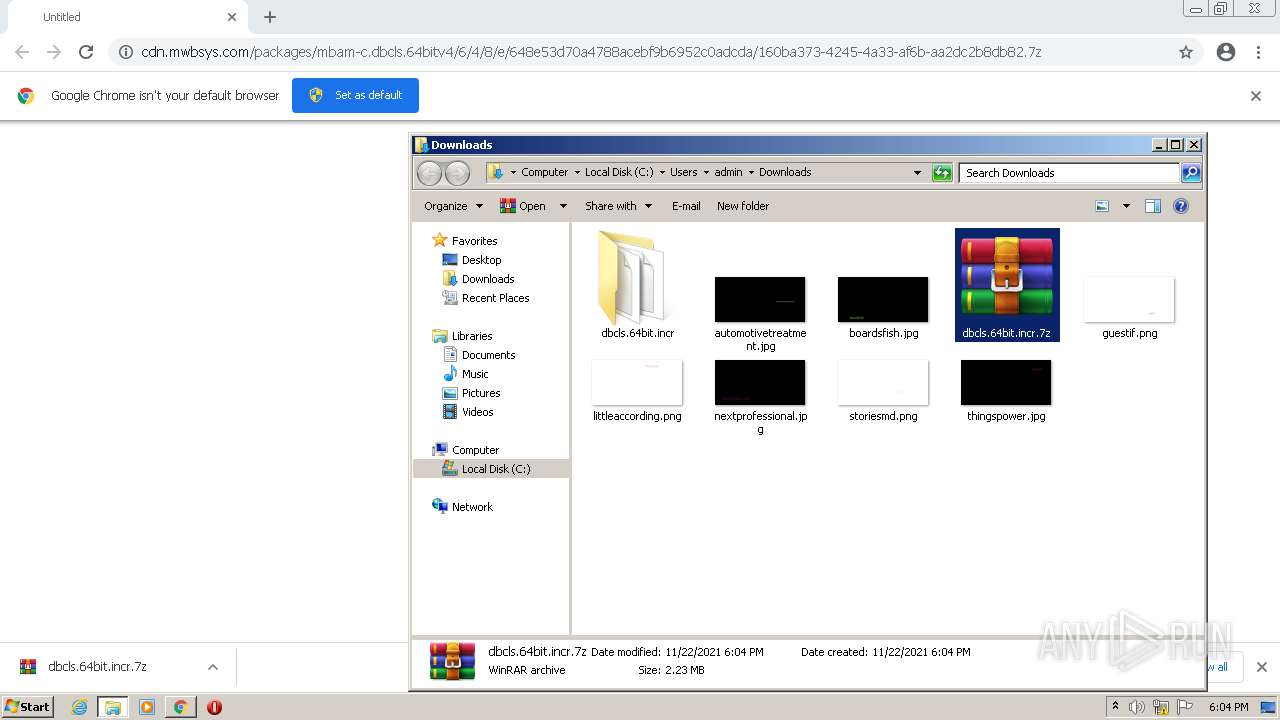The width and height of the screenshot is (1280, 720).
Task: Expand the admin breadcrumb arrow
Action: point(751,172)
